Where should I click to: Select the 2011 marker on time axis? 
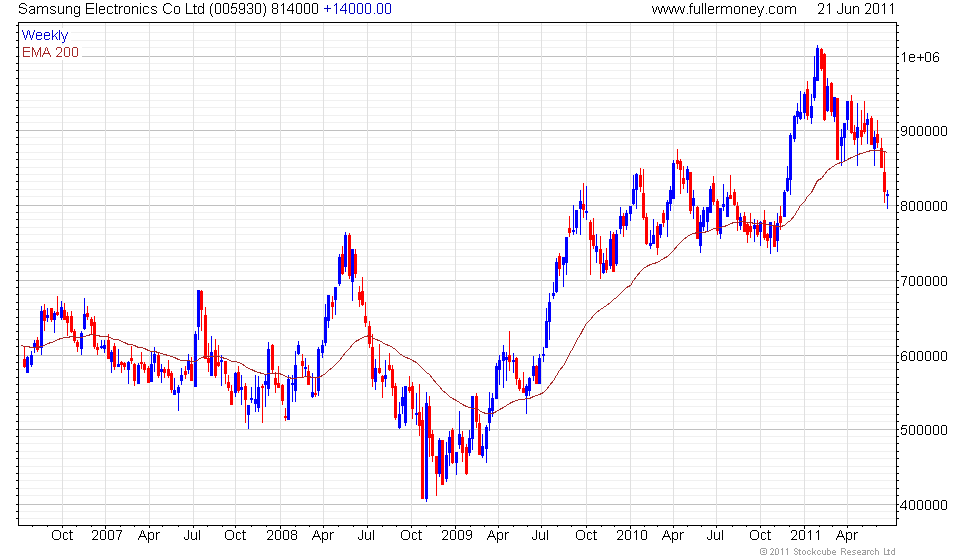(806, 535)
